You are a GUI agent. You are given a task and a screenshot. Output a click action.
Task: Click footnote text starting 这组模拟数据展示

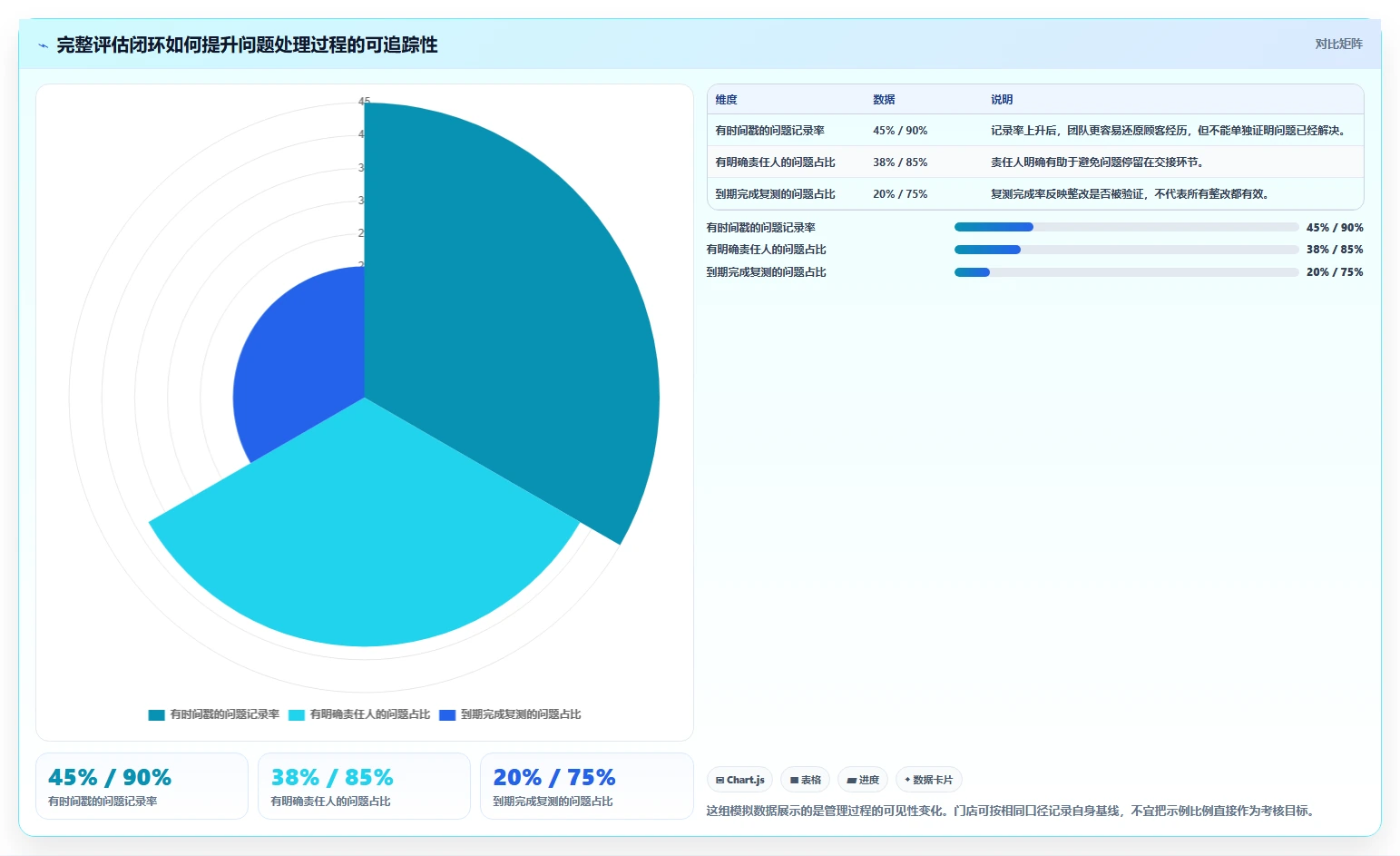tap(1011, 811)
